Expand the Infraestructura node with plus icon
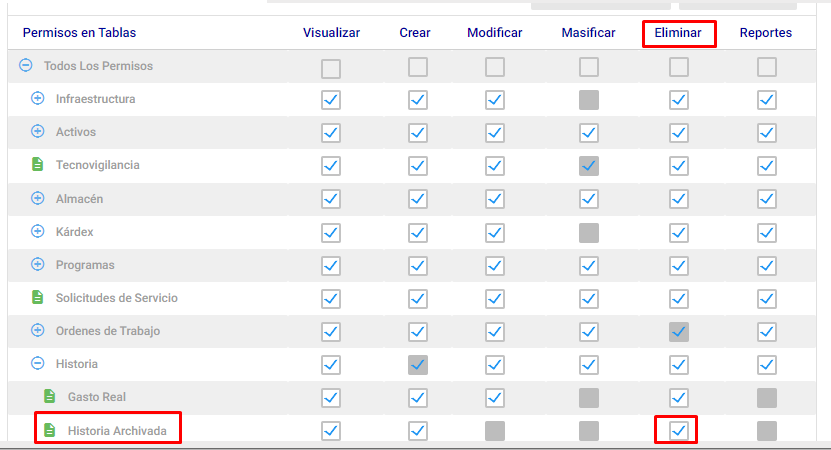Viewport: 831px width, 450px height. coord(37,98)
